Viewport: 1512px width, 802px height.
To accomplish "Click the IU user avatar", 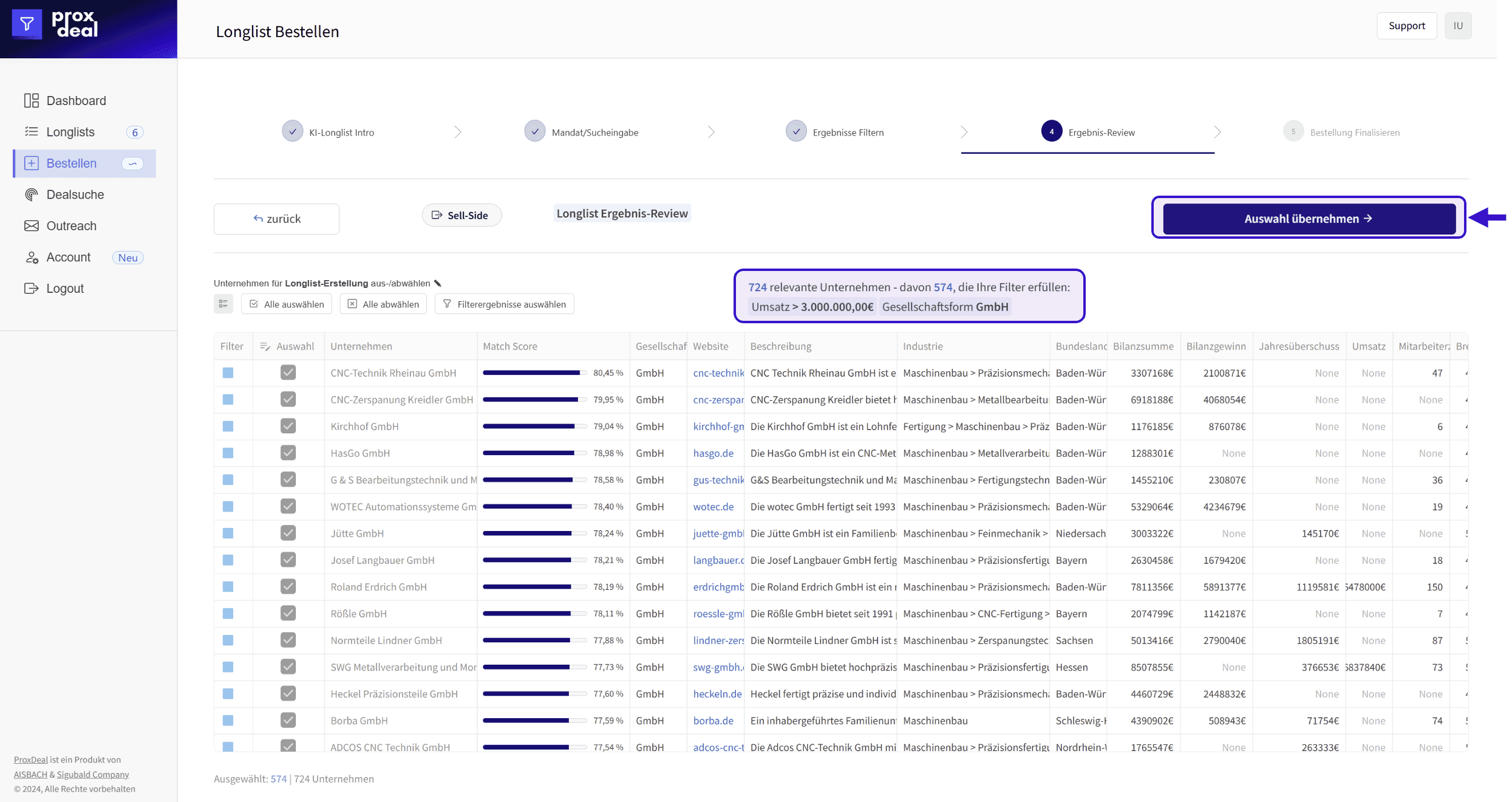I will tap(1458, 26).
